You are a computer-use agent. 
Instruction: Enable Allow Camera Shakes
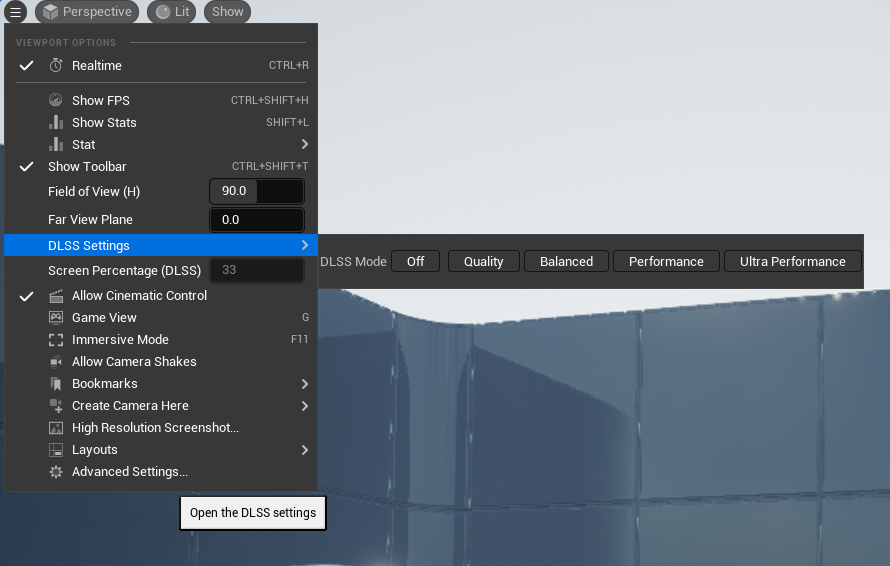tap(161, 362)
